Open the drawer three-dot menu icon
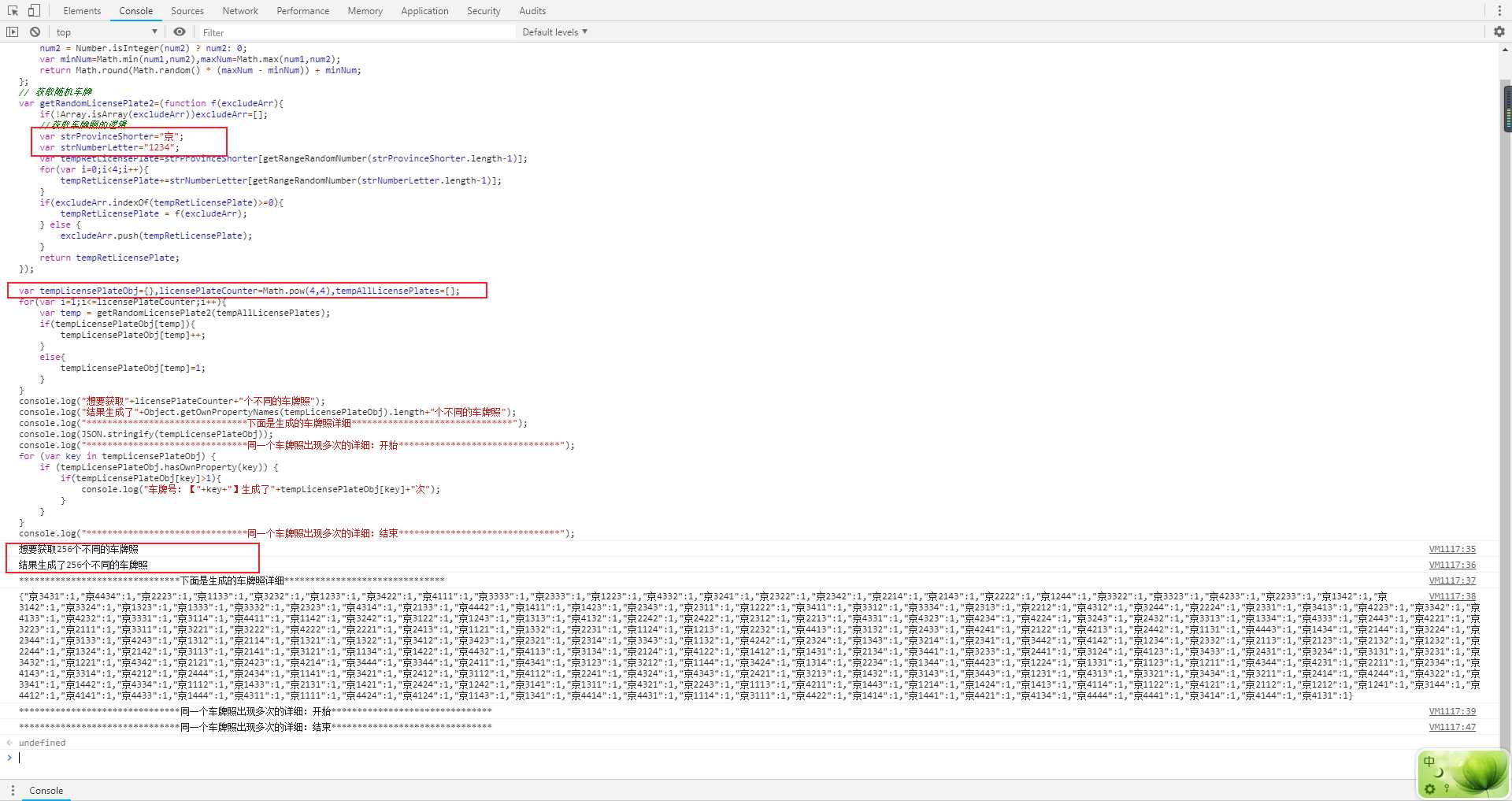 point(13,790)
